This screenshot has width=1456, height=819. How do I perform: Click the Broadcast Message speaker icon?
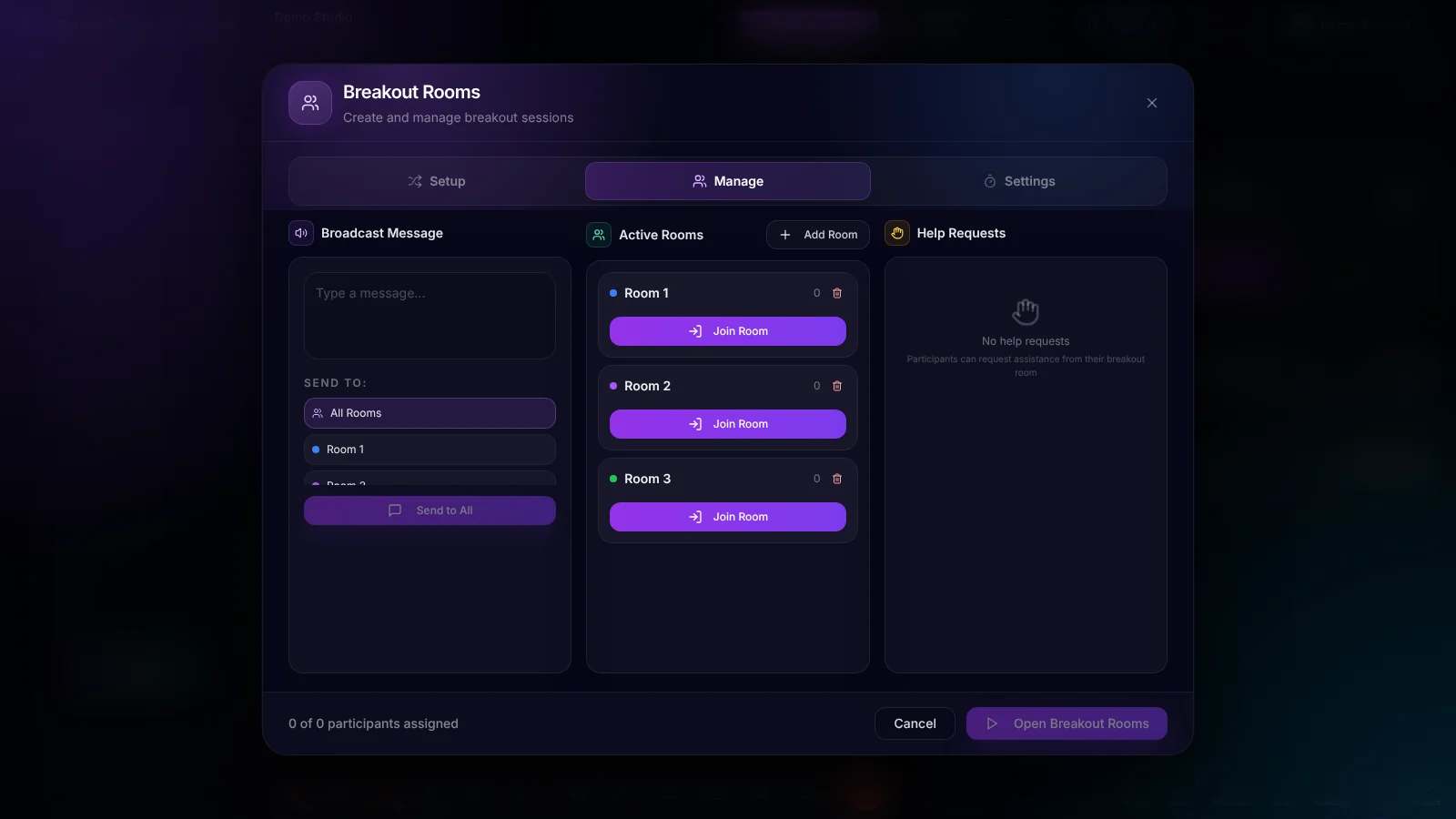pyautogui.click(x=301, y=233)
